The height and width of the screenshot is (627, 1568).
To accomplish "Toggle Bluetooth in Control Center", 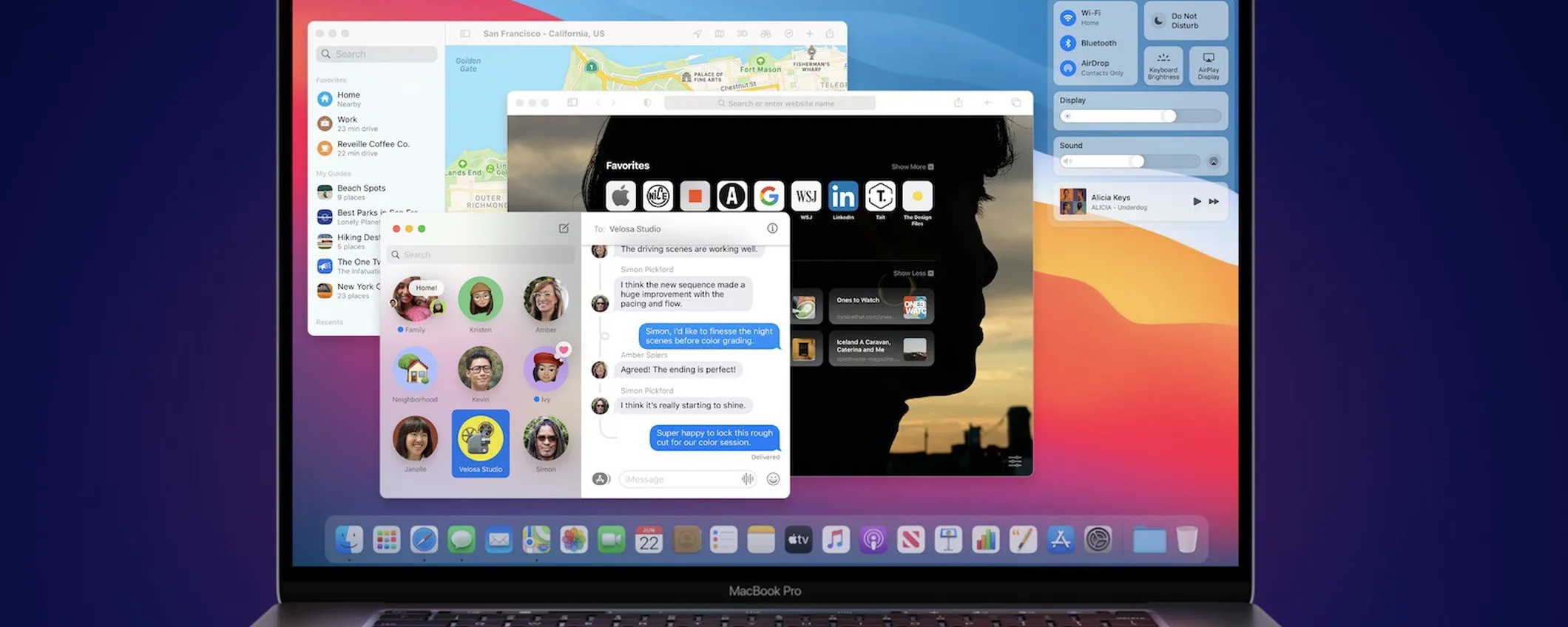I will [x=1068, y=43].
